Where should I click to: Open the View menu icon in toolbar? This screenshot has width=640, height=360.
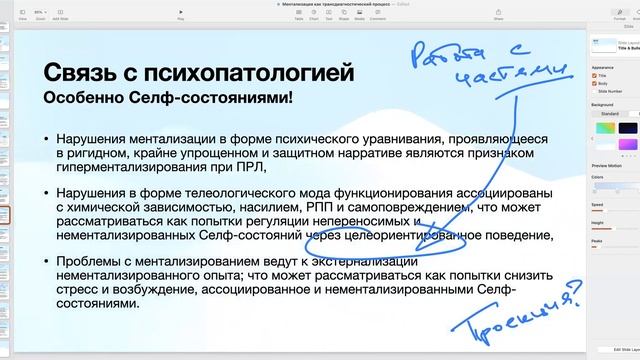tap(22, 13)
